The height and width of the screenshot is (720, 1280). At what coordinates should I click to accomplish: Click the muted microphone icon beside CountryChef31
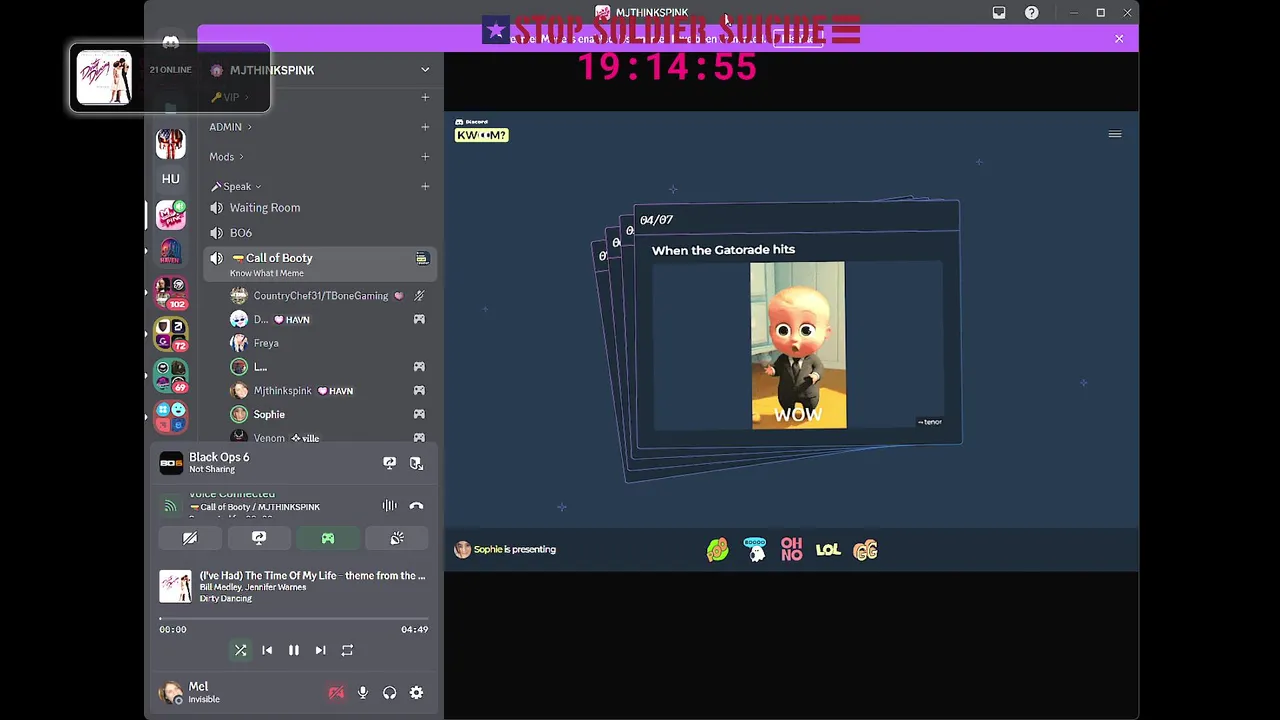(x=419, y=296)
